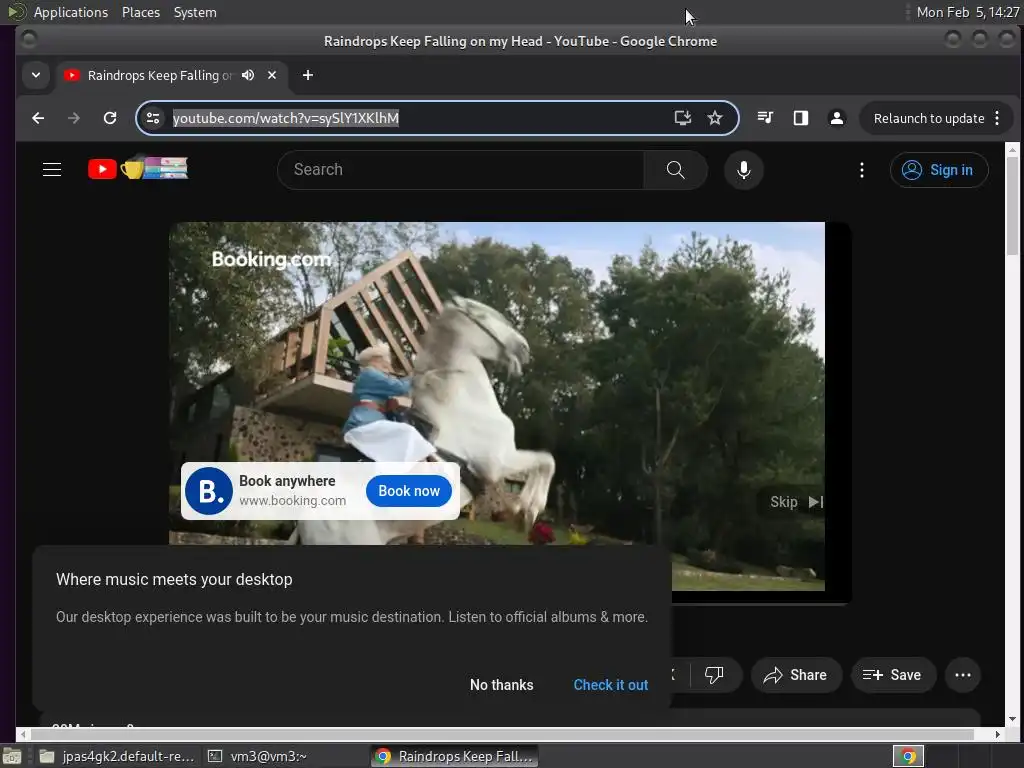The width and height of the screenshot is (1024, 768).
Task: Go back using the browser back arrow
Action: pyautogui.click(x=38, y=118)
